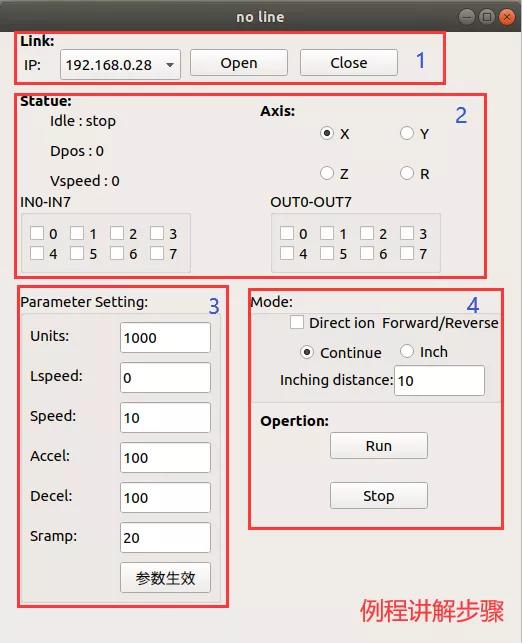Click the Run operation button

pos(378,446)
